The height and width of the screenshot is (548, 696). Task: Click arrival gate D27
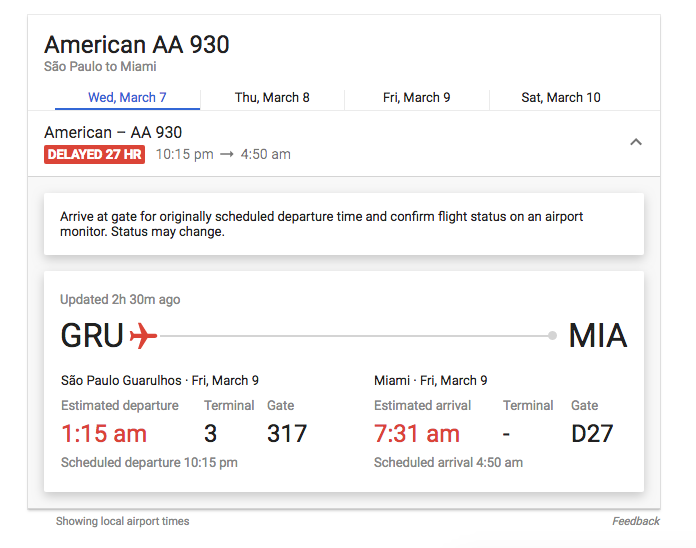click(592, 433)
